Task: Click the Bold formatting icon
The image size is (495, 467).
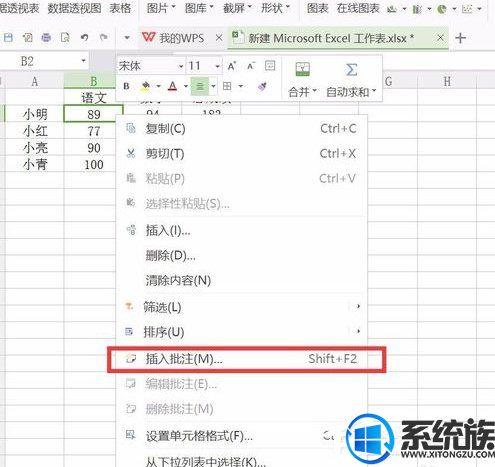Action: [126, 86]
